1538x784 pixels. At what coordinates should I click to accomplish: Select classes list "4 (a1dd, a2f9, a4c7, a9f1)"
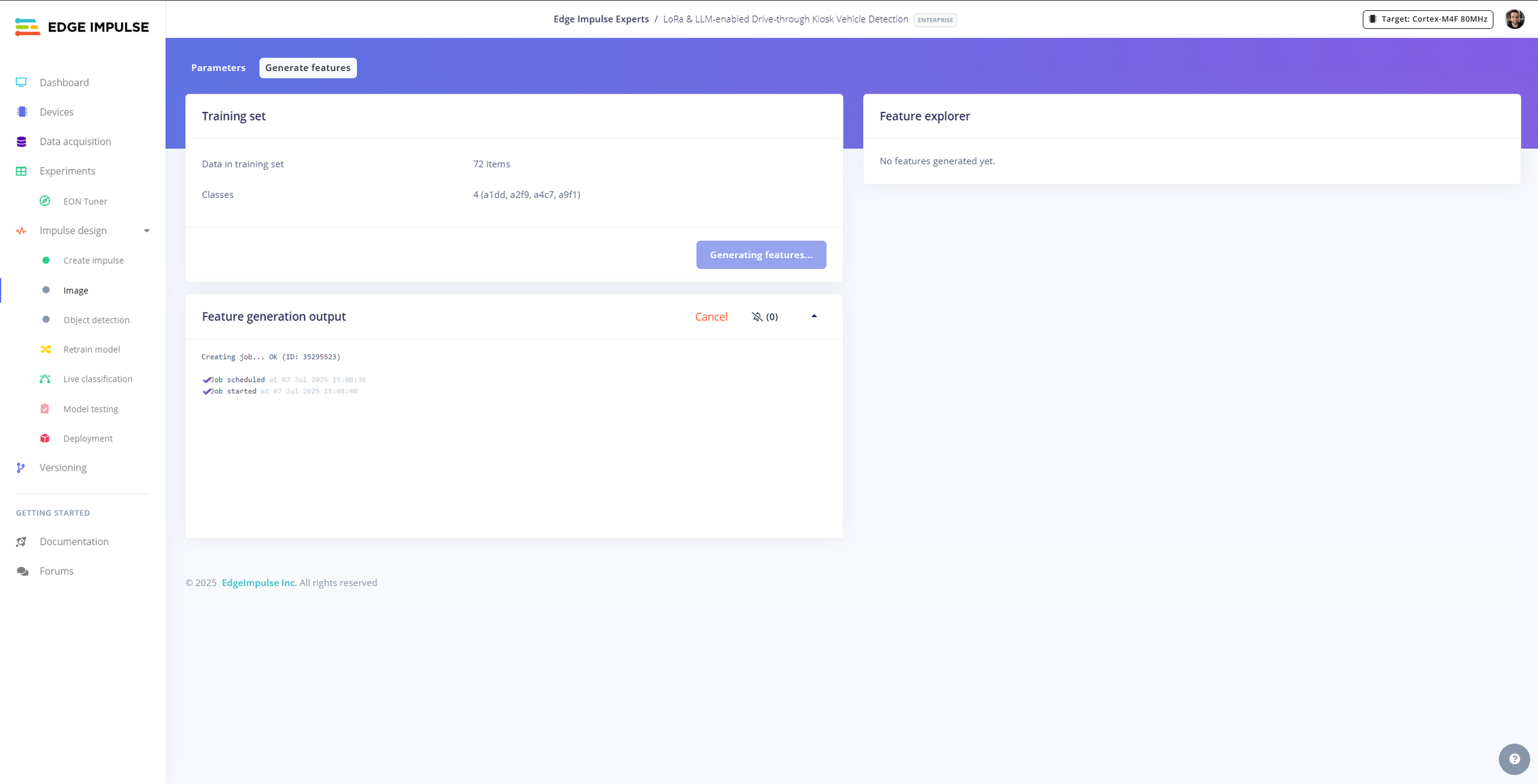tap(527, 195)
